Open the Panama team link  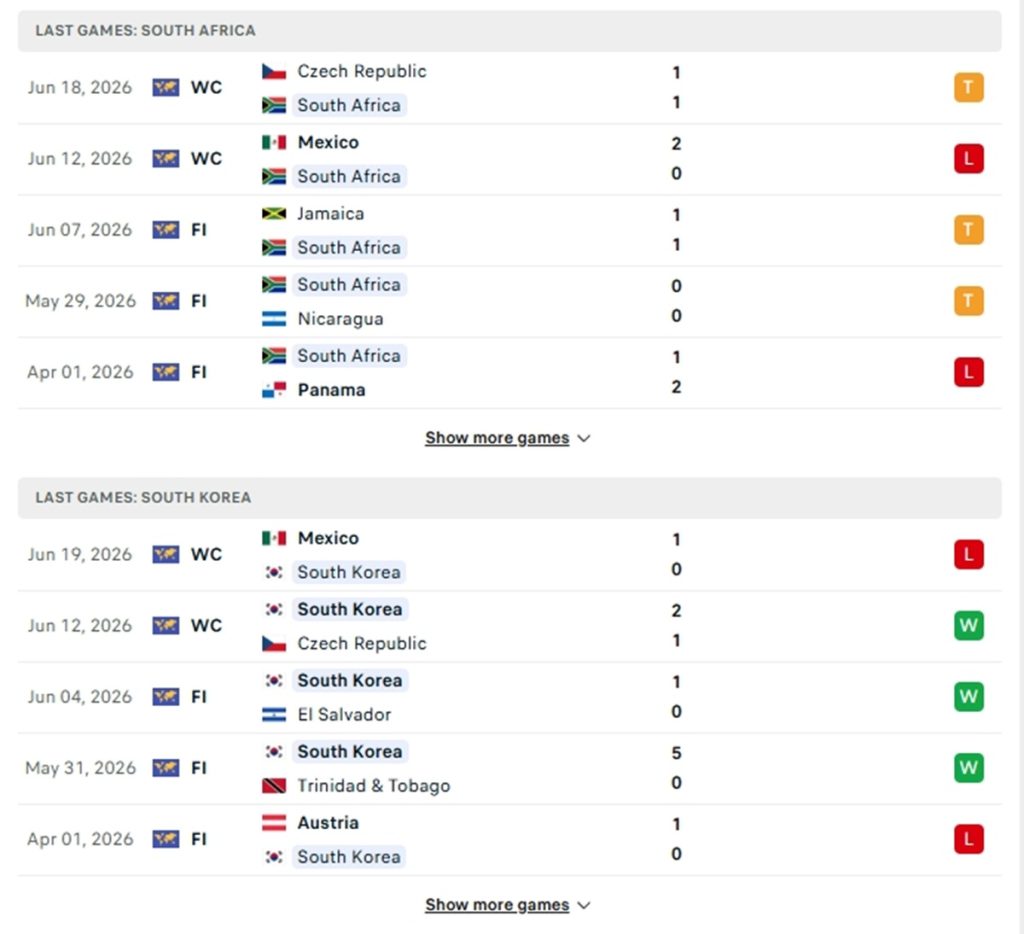click(x=331, y=390)
